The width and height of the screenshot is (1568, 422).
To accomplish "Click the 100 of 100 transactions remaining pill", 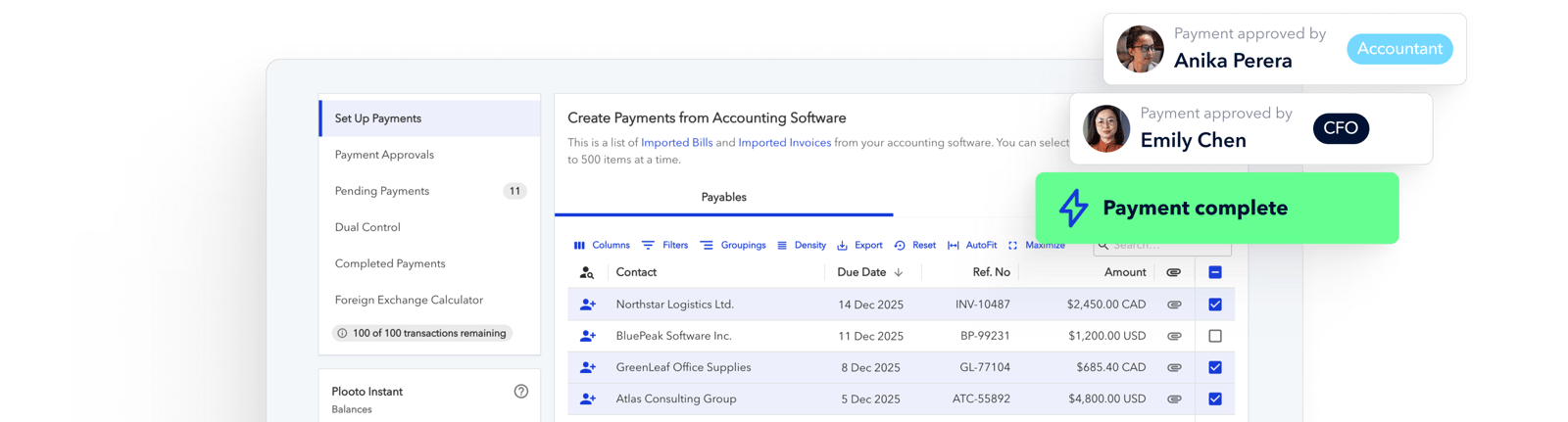I will coord(422,333).
